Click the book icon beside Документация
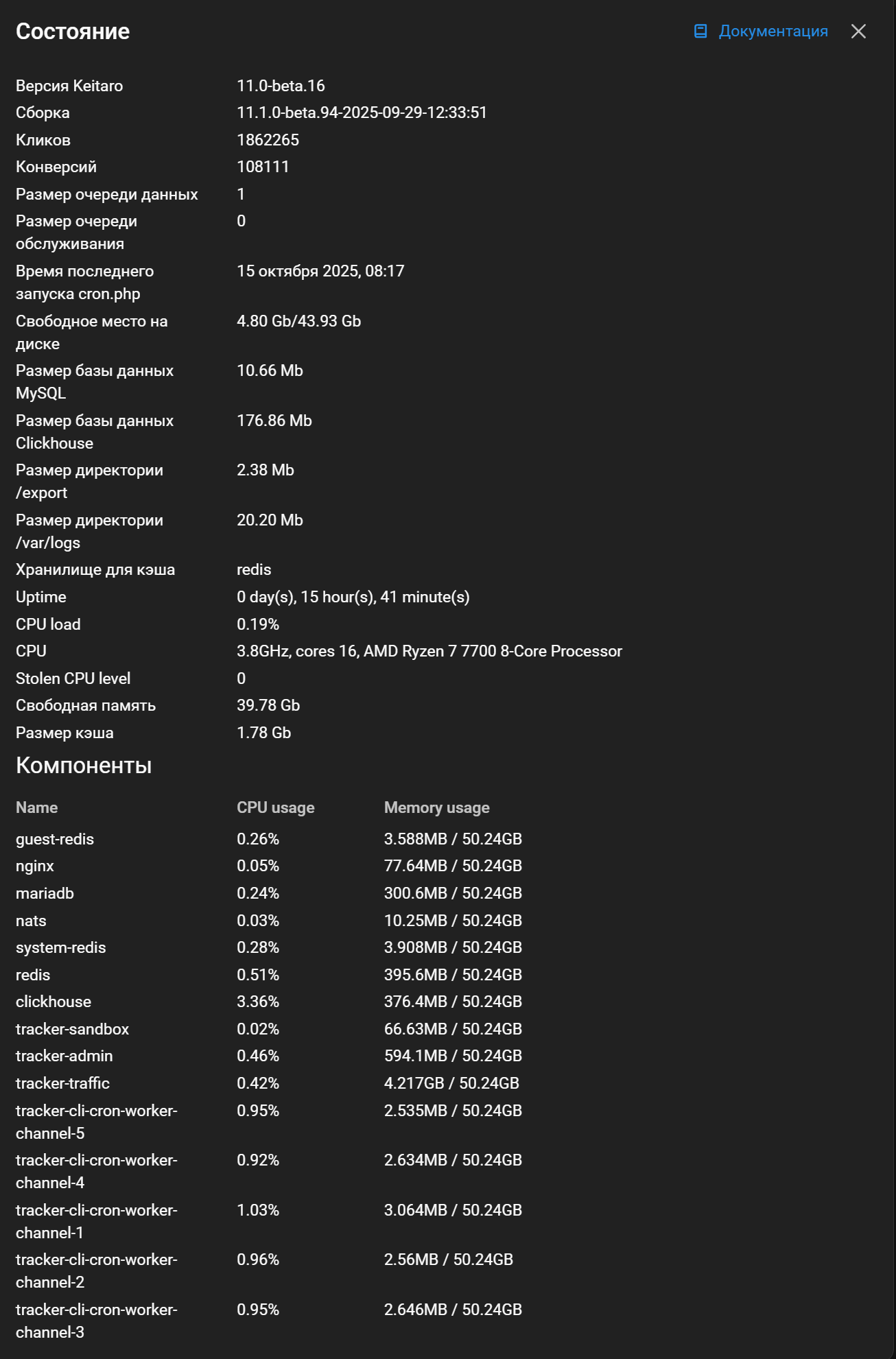896x1359 pixels. 700,32
